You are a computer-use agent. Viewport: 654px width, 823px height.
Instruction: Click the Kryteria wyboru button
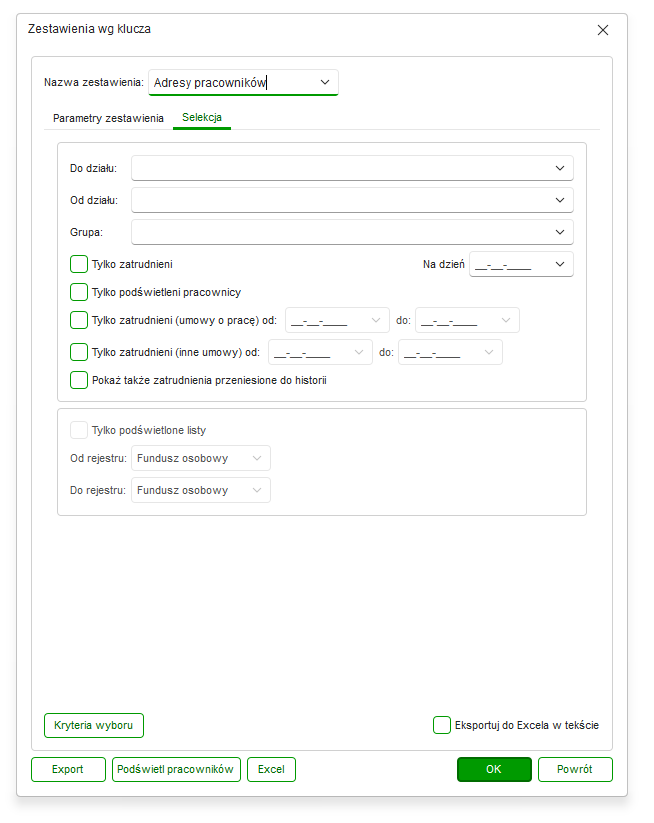click(94, 725)
